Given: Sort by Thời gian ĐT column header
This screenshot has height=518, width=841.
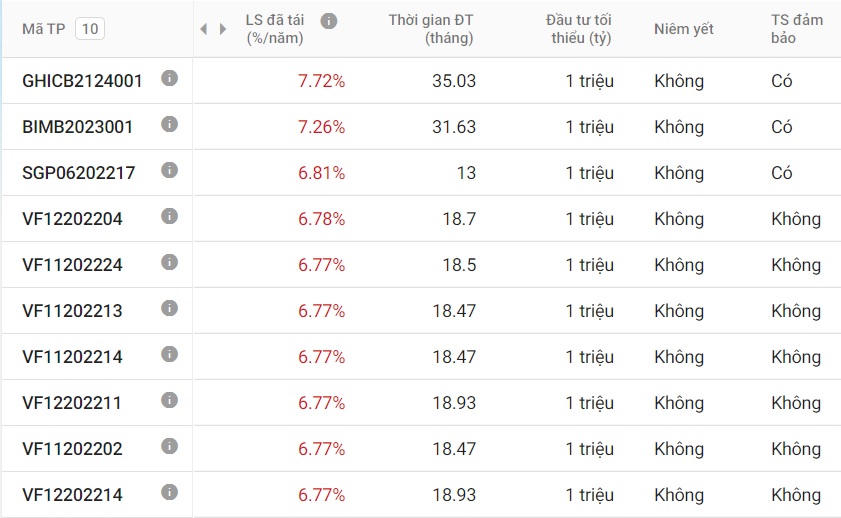Looking at the screenshot, I should click(x=431, y=29).
